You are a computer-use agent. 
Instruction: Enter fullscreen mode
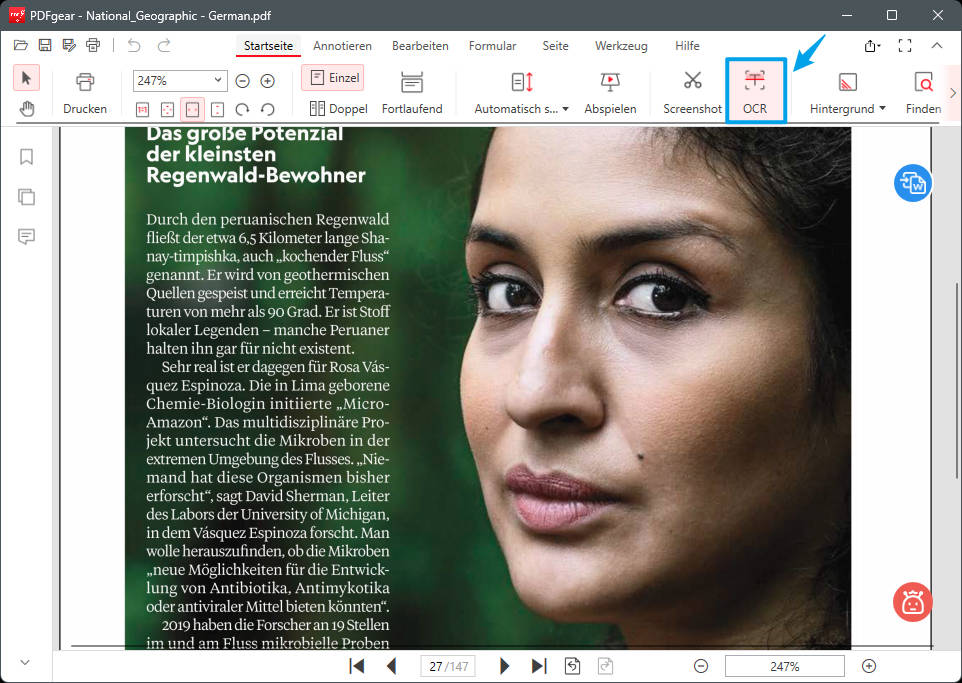[904, 45]
